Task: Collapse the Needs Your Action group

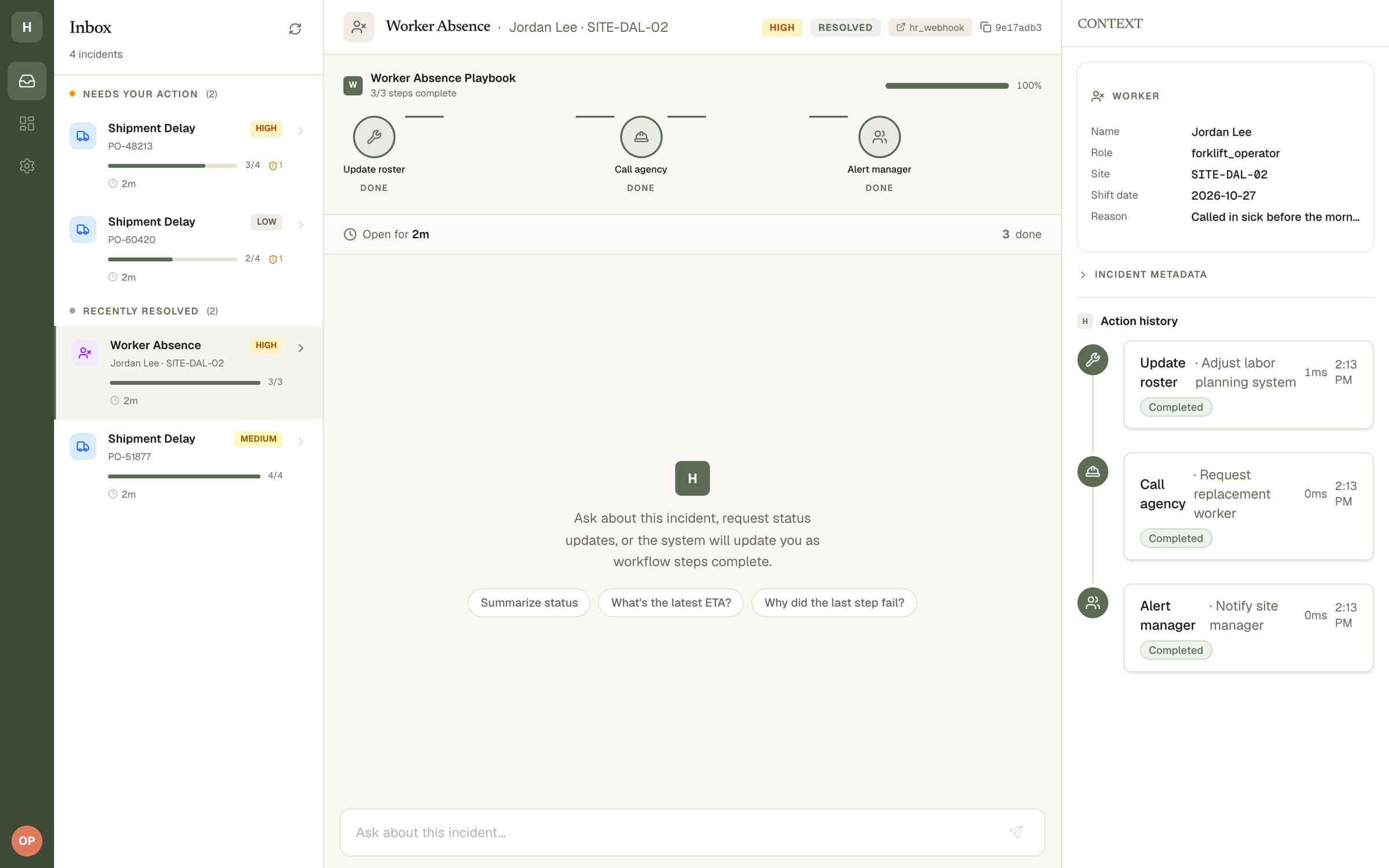Action: click(144, 94)
